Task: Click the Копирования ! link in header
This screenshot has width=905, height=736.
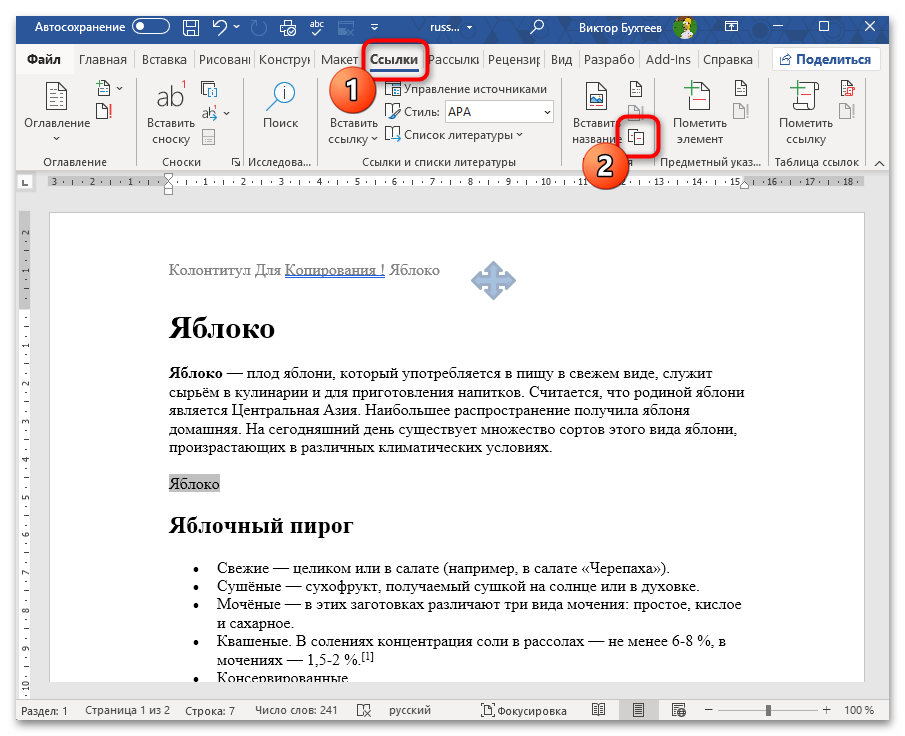Action: pos(335,270)
